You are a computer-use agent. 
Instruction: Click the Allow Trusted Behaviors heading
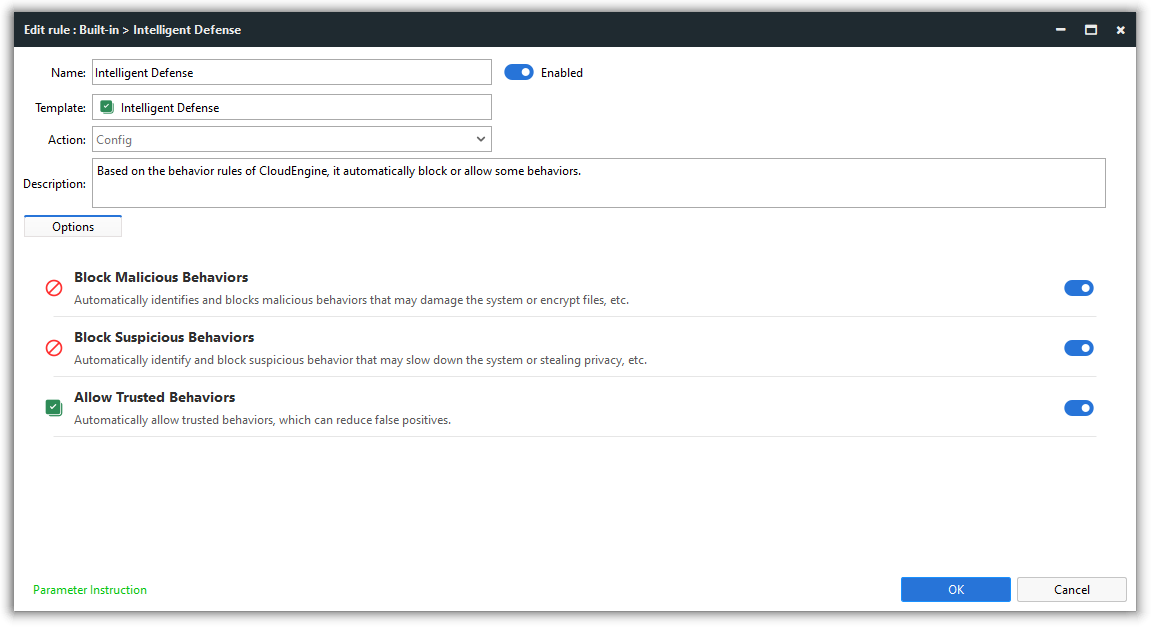pos(154,397)
